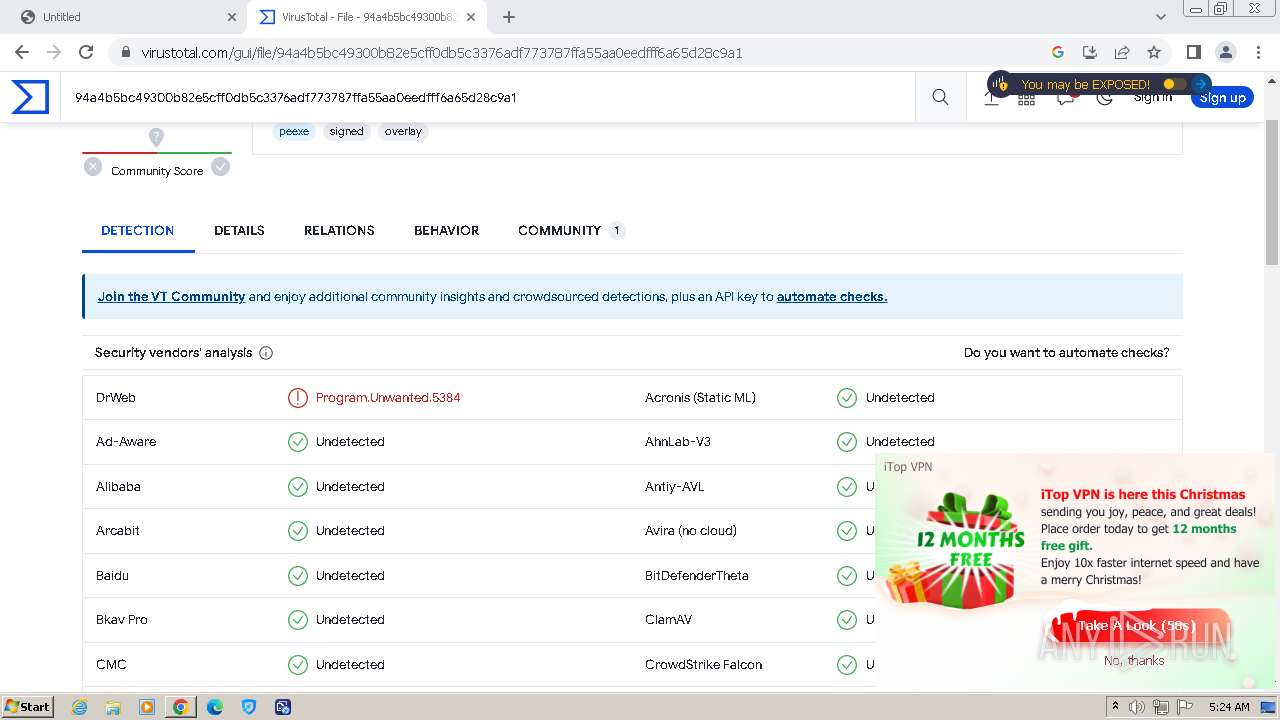
Task: Close the VirusTotal browser tab
Action: (x=471, y=17)
